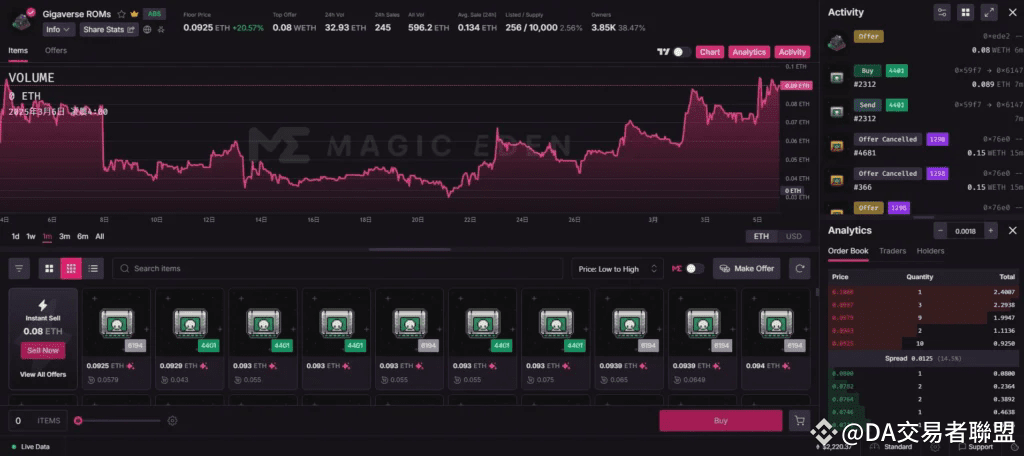The height and width of the screenshot is (456, 1024).
Task: Open the Holders tab
Action: click(930, 251)
